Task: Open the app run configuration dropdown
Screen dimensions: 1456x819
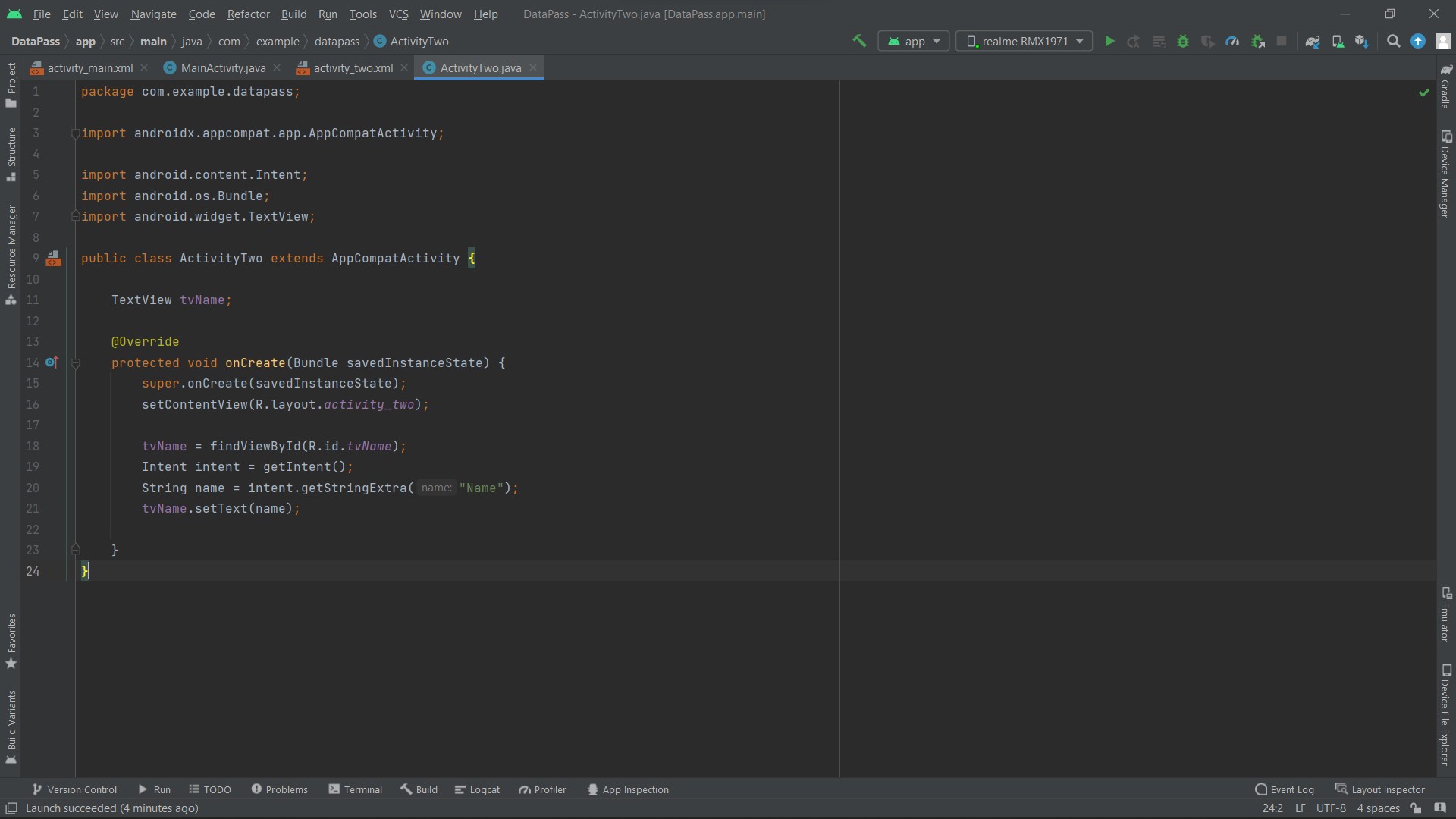Action: click(914, 41)
